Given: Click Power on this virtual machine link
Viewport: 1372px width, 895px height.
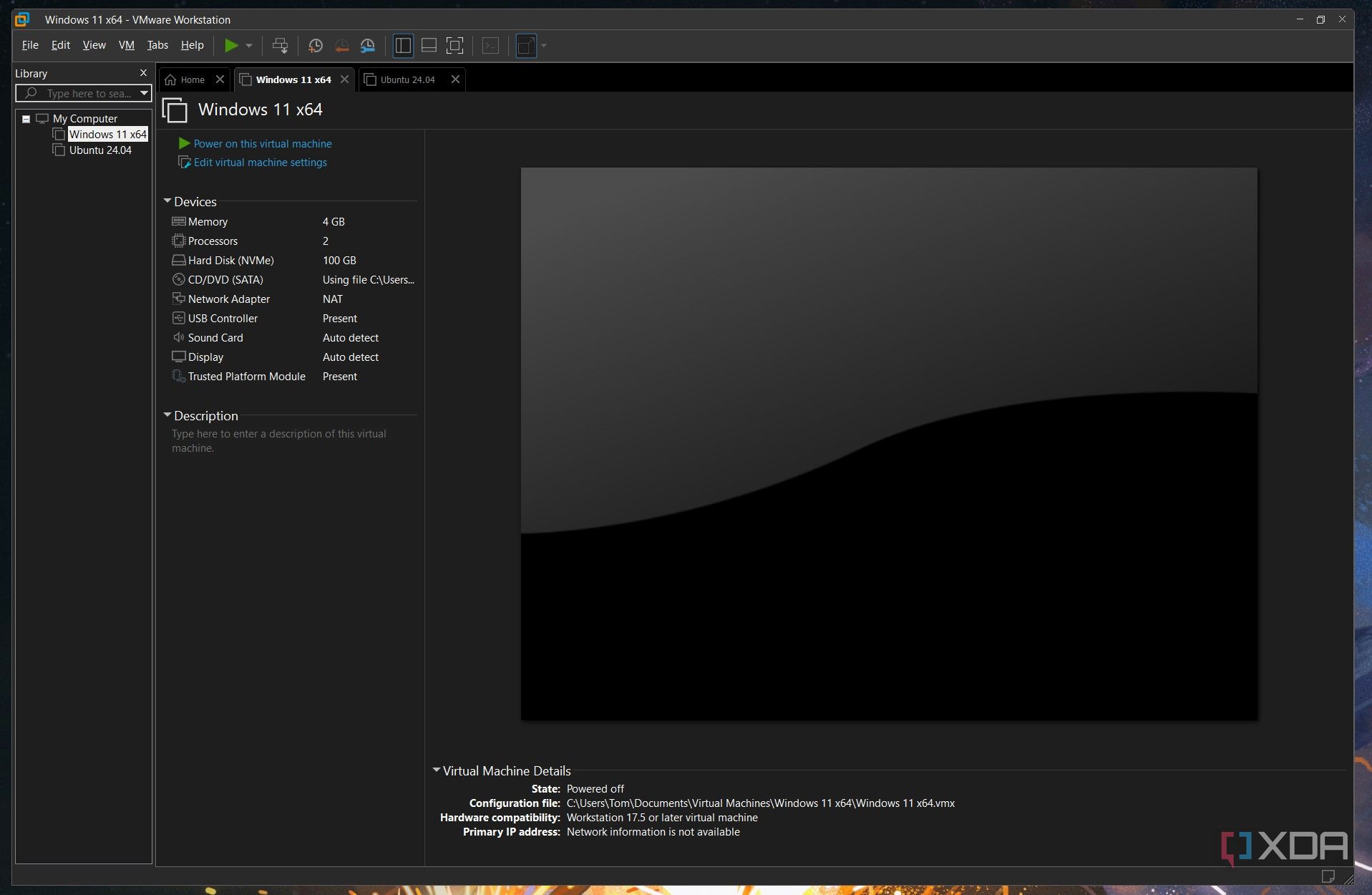Looking at the screenshot, I should 263,144.
